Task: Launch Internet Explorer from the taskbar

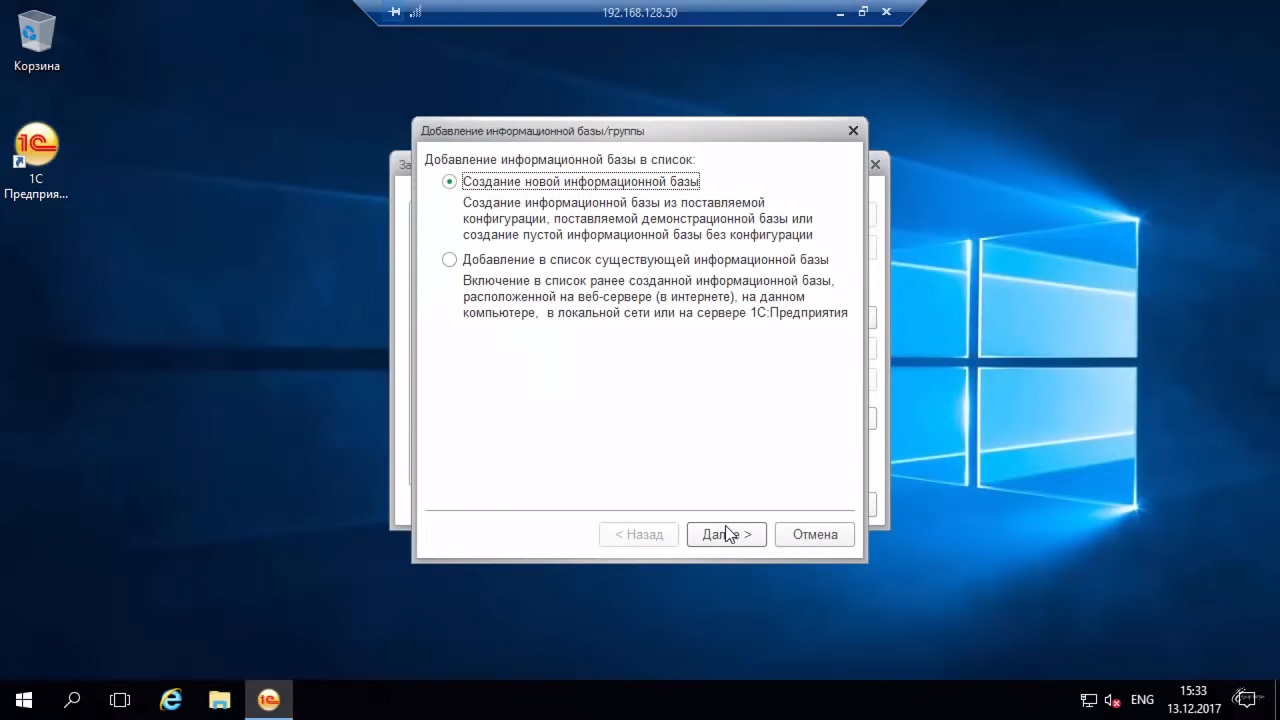Action: (171, 700)
